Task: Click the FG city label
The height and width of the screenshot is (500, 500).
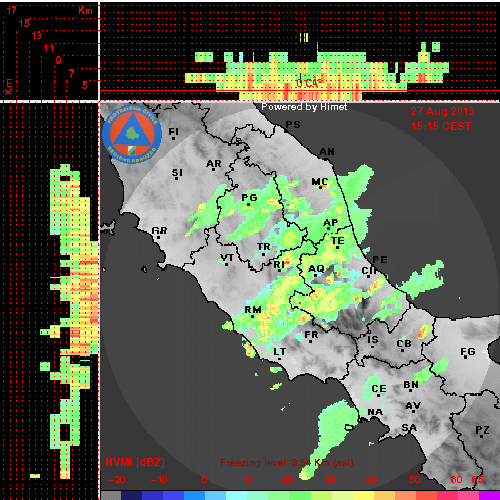Action: pos(467,352)
